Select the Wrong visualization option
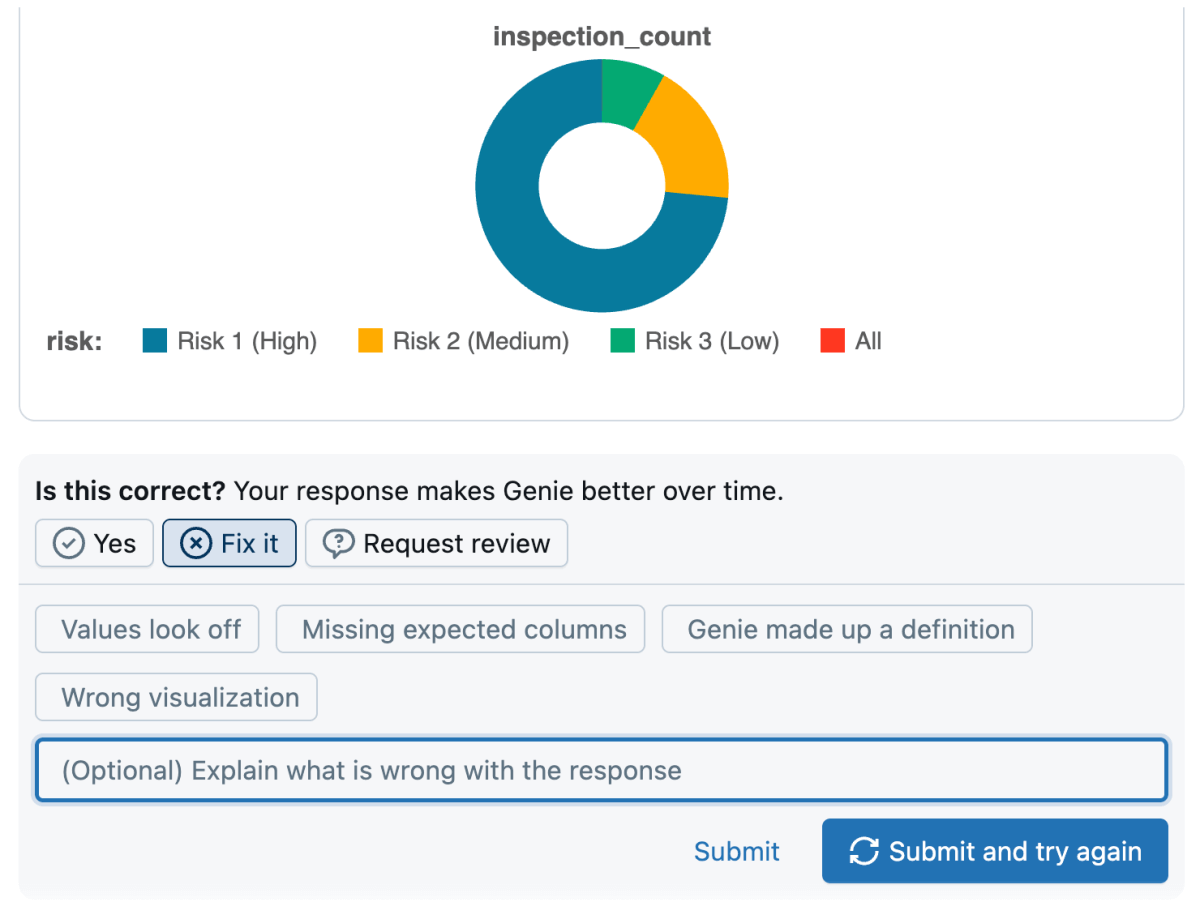 pos(177,698)
